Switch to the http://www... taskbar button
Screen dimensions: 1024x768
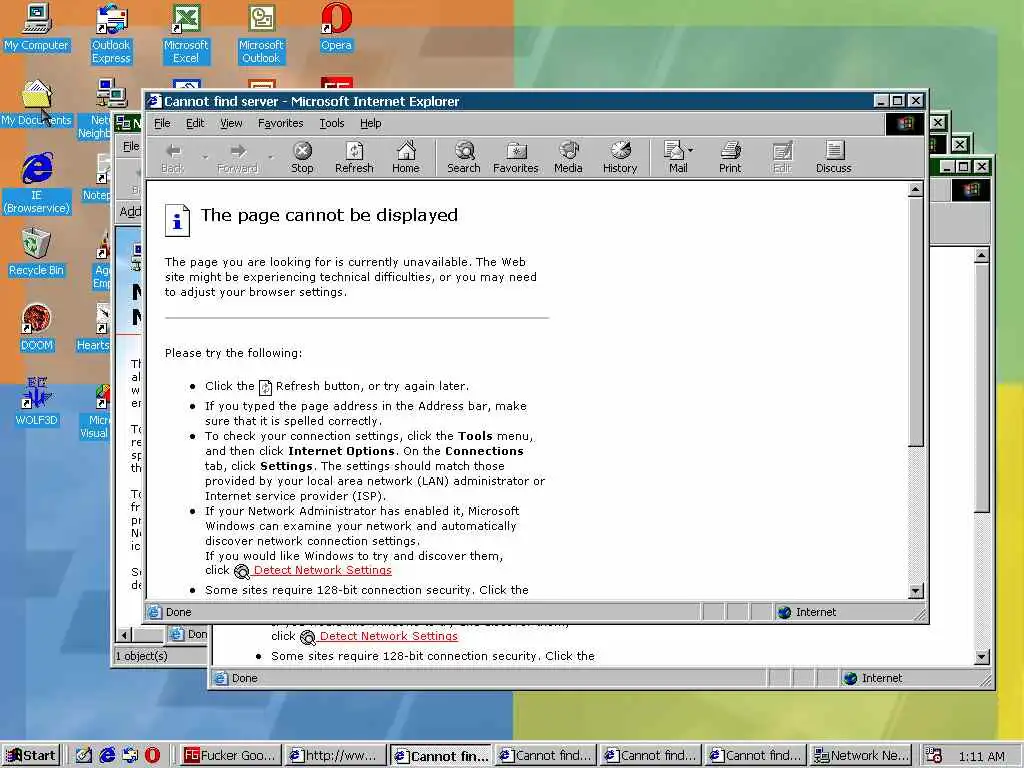(x=336, y=756)
